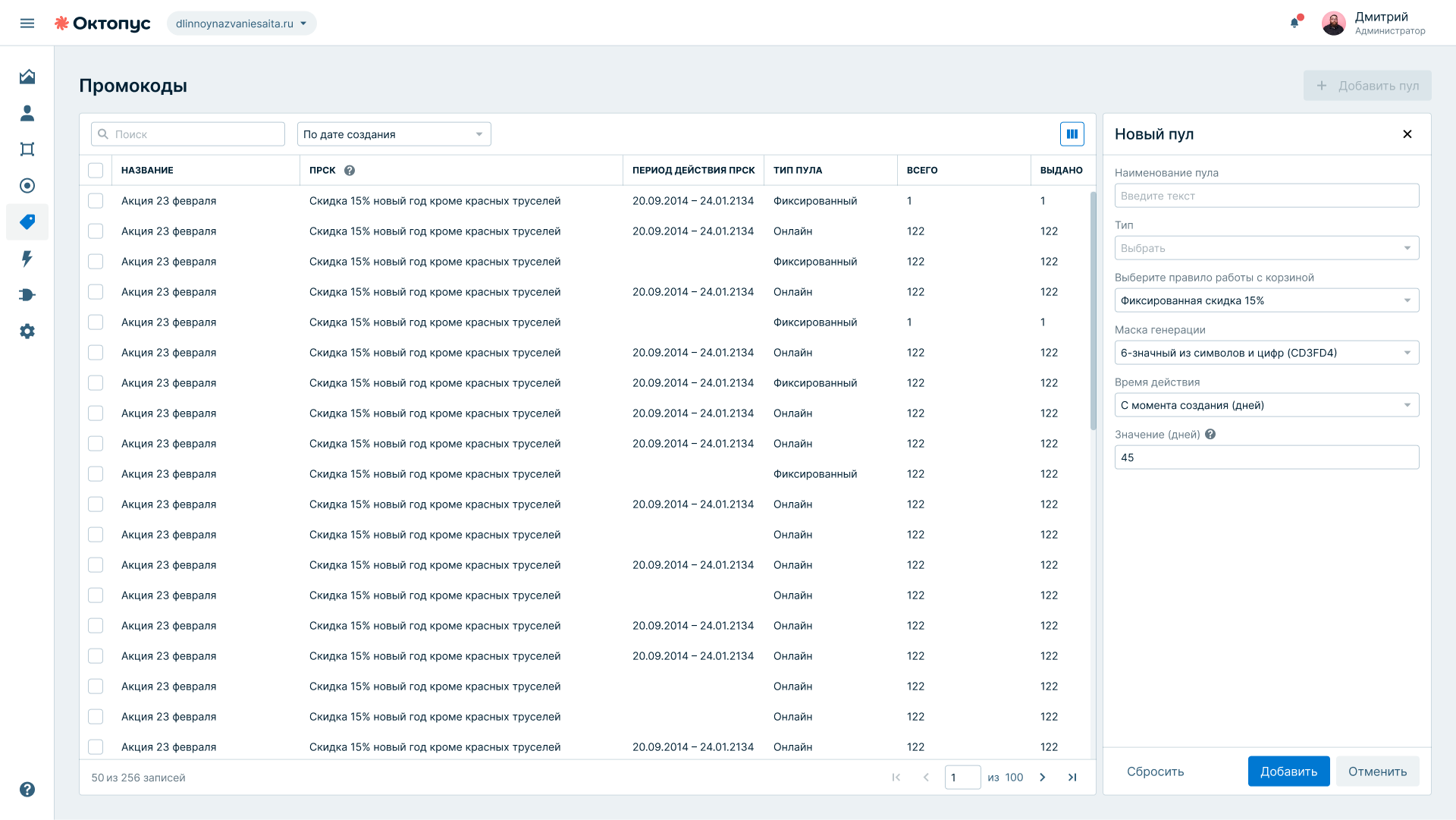Open the users sidebar icon

[x=27, y=113]
